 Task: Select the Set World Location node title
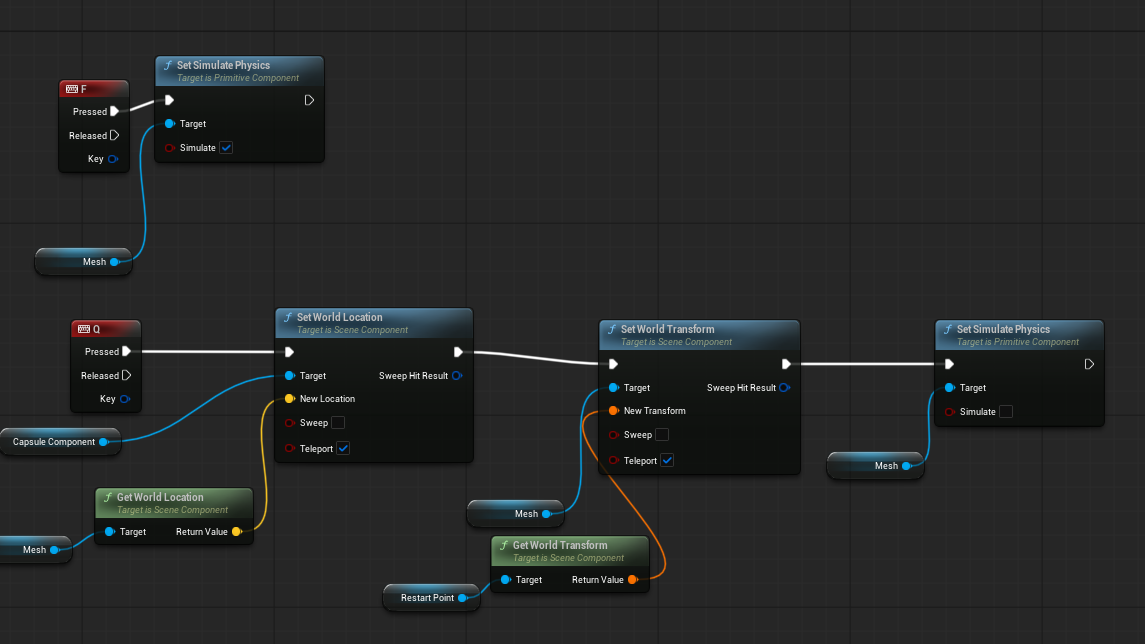tap(340, 317)
